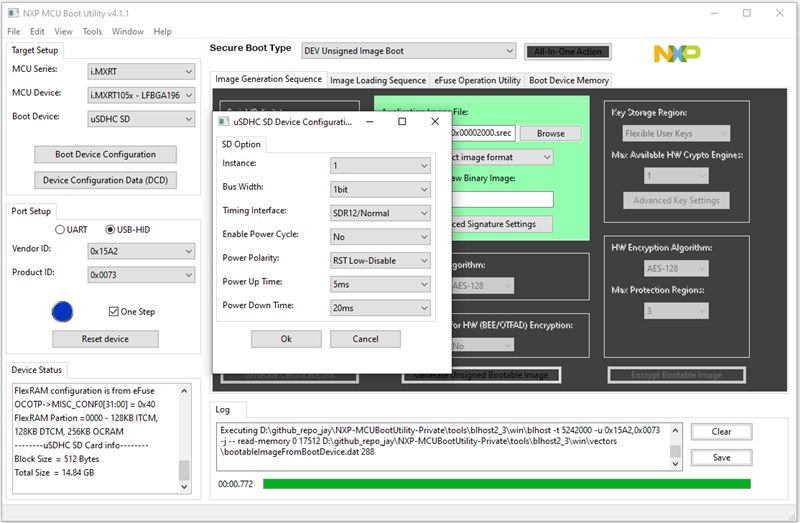Click Encrypt Bootable Image button
Screen dimensions: 800x523
tap(677, 375)
